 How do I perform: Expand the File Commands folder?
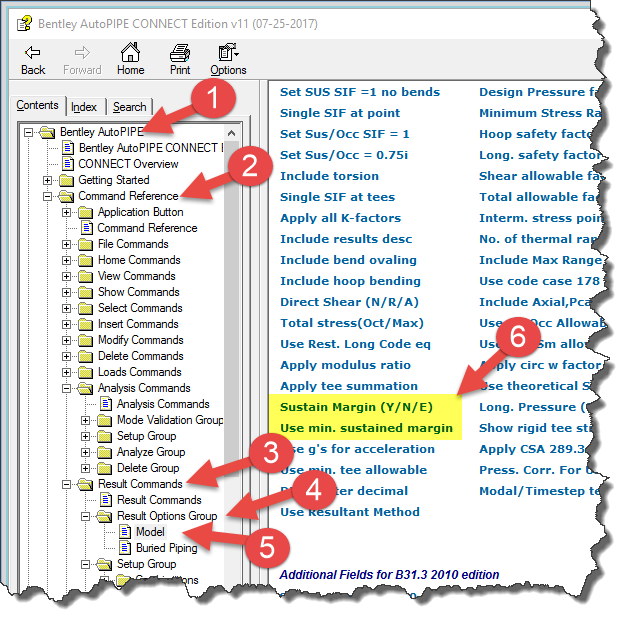66,244
